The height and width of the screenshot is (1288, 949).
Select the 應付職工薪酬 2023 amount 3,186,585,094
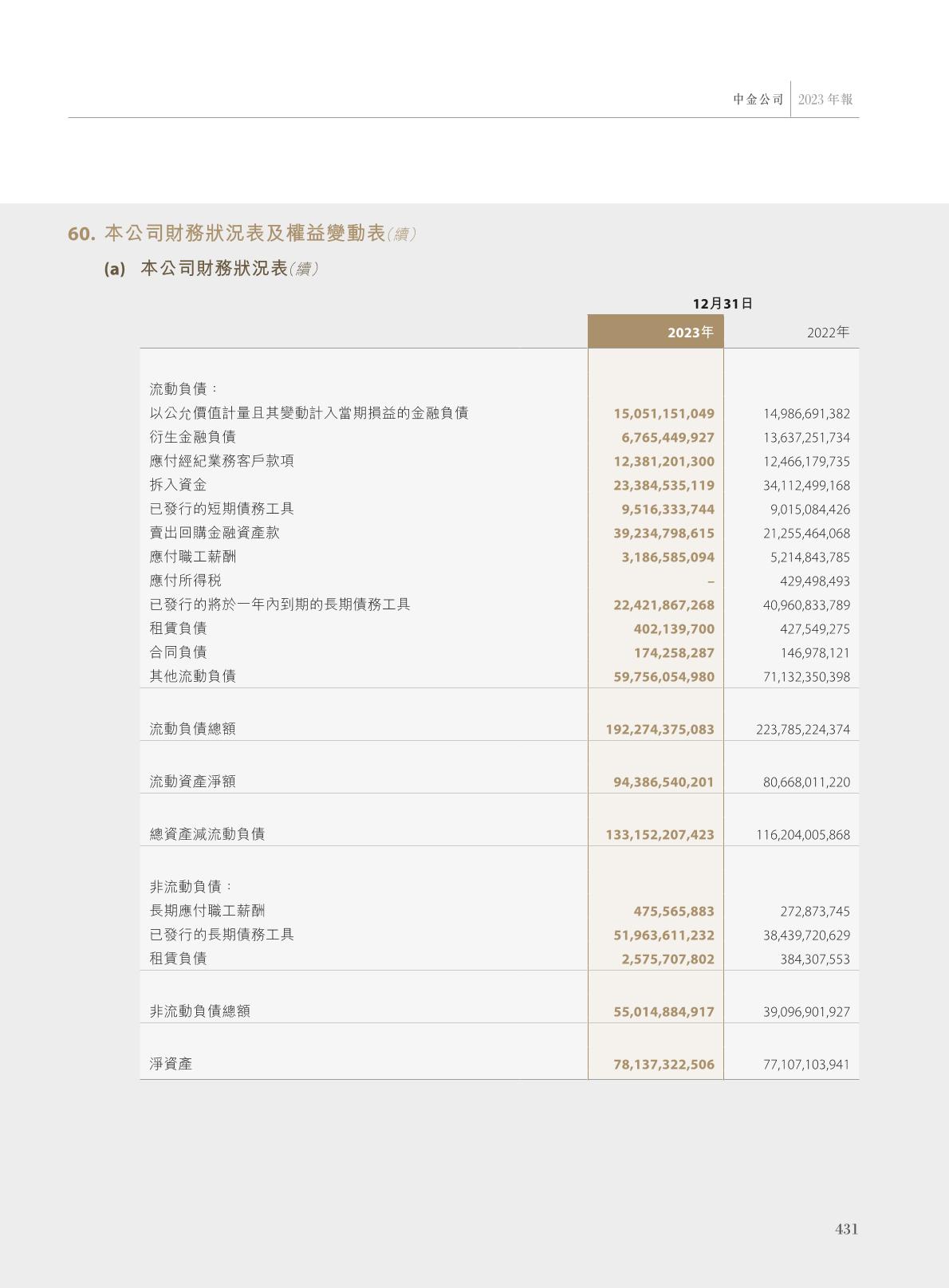[x=667, y=557]
